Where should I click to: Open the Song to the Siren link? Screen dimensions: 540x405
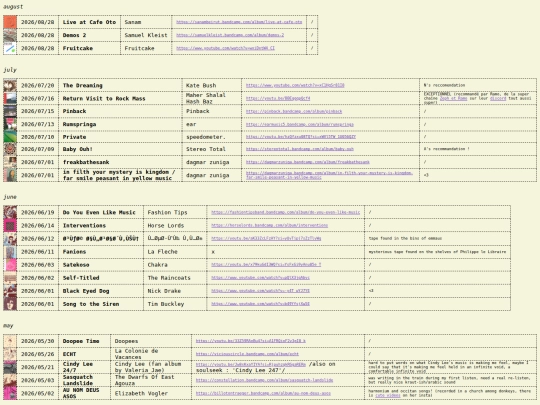[x=260, y=304]
